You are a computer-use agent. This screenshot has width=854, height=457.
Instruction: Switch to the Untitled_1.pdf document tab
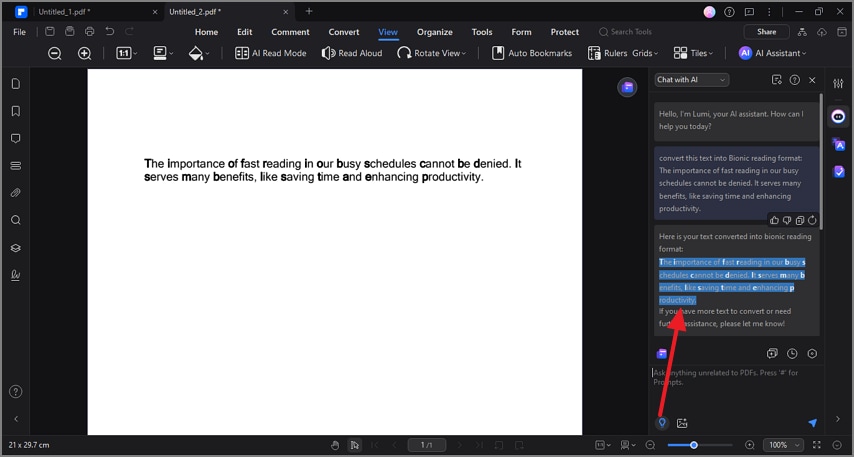coord(64,11)
